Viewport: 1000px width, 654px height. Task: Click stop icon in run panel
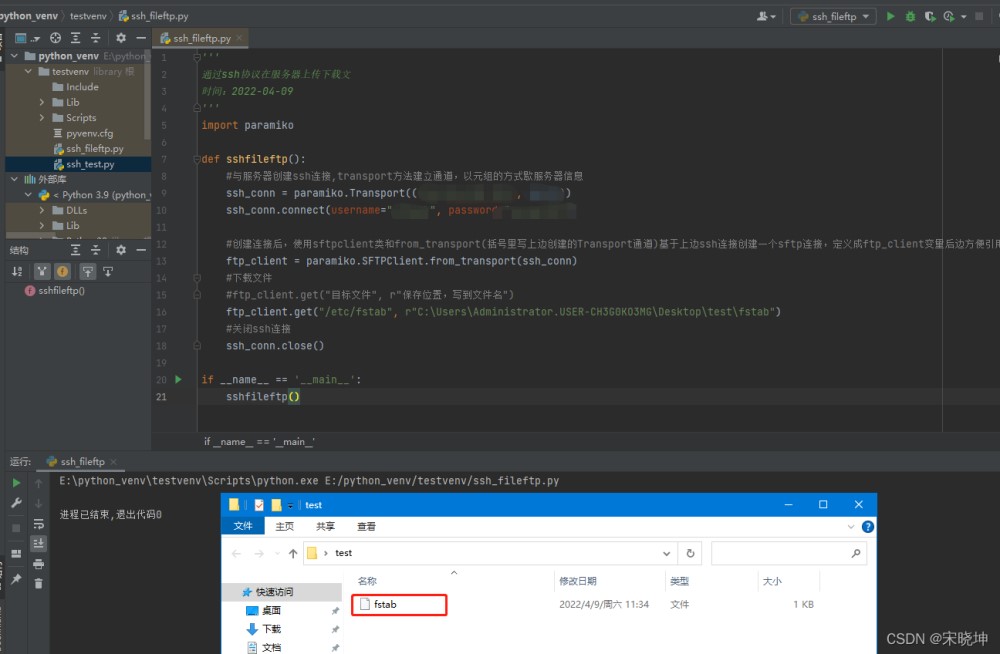pos(17,528)
